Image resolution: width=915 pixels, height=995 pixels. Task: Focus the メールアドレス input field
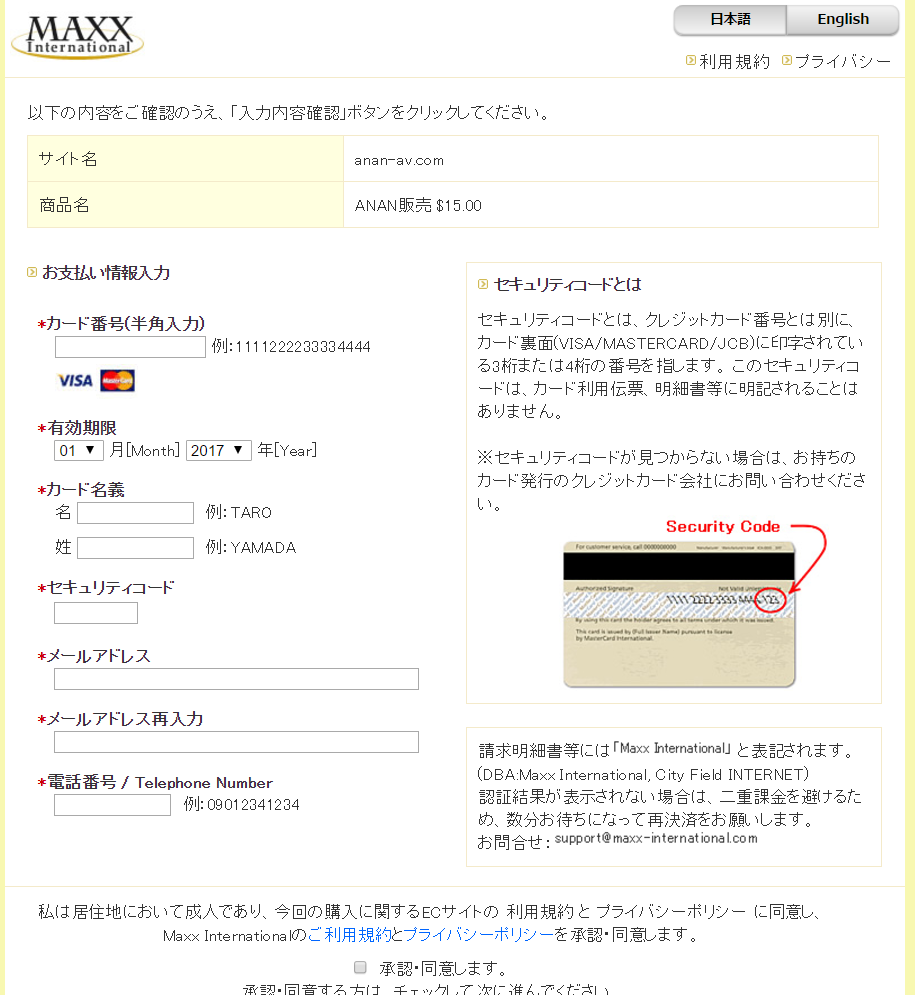pos(236,679)
